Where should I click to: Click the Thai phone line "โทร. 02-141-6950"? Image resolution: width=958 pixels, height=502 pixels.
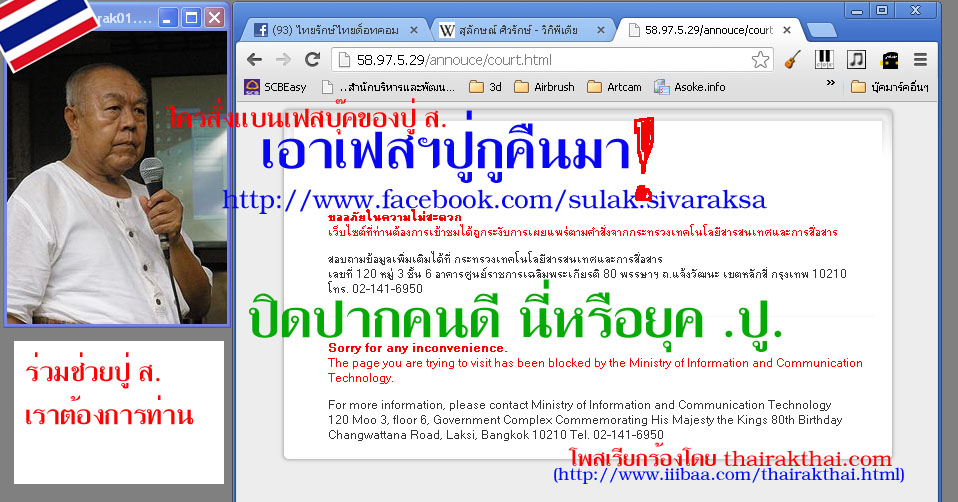(x=375, y=289)
